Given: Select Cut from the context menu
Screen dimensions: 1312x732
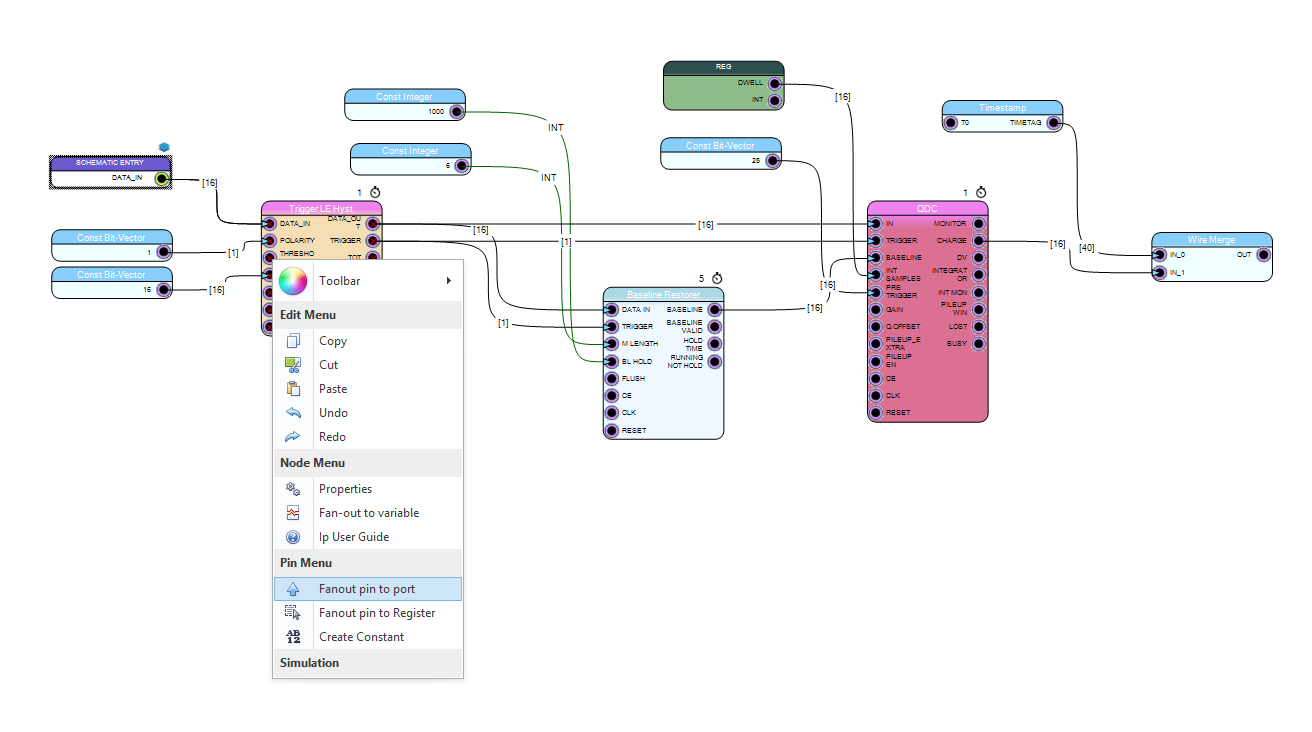Looking at the screenshot, I should [x=368, y=365].
